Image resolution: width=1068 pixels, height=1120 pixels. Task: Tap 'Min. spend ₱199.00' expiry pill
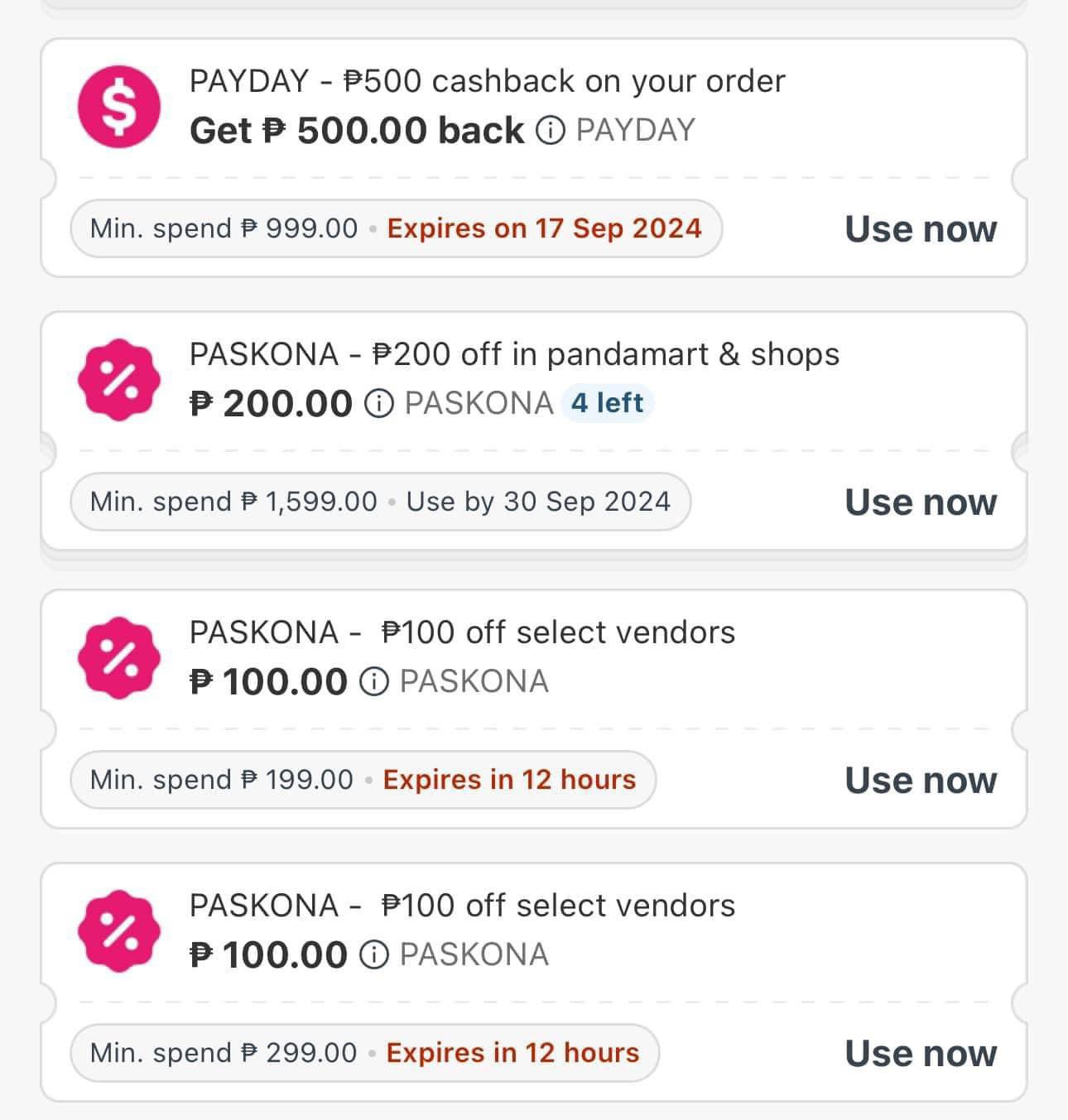tap(363, 780)
